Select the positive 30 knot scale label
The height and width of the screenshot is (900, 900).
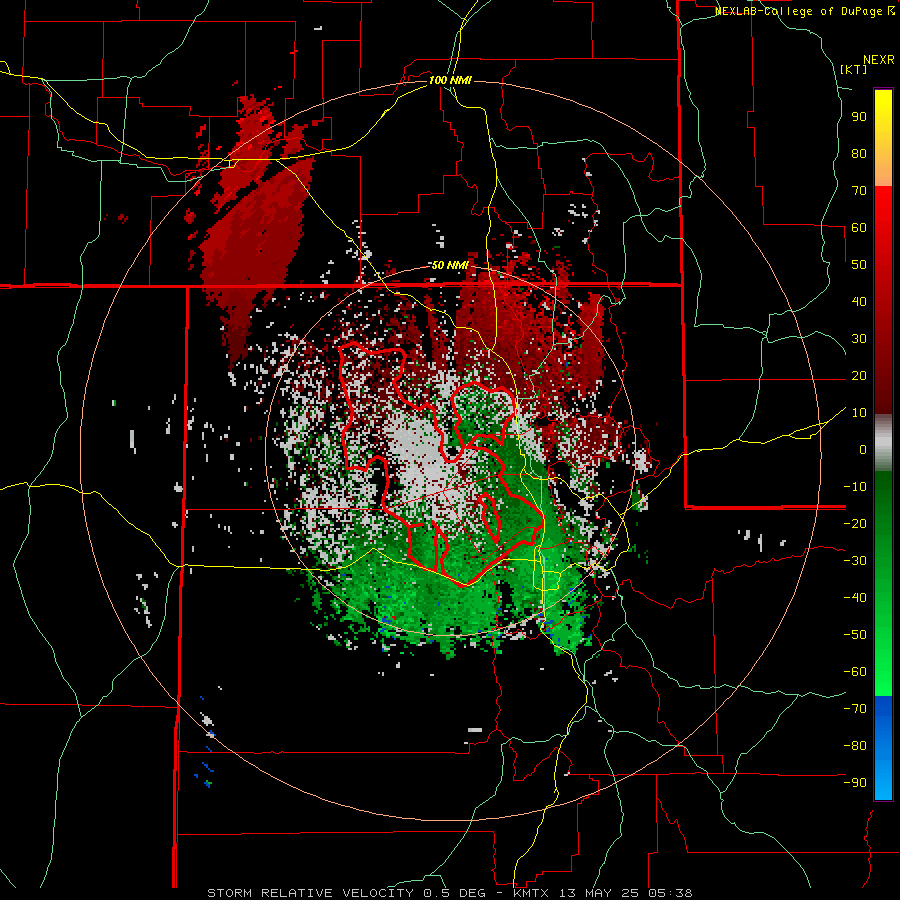pyautogui.click(x=859, y=339)
